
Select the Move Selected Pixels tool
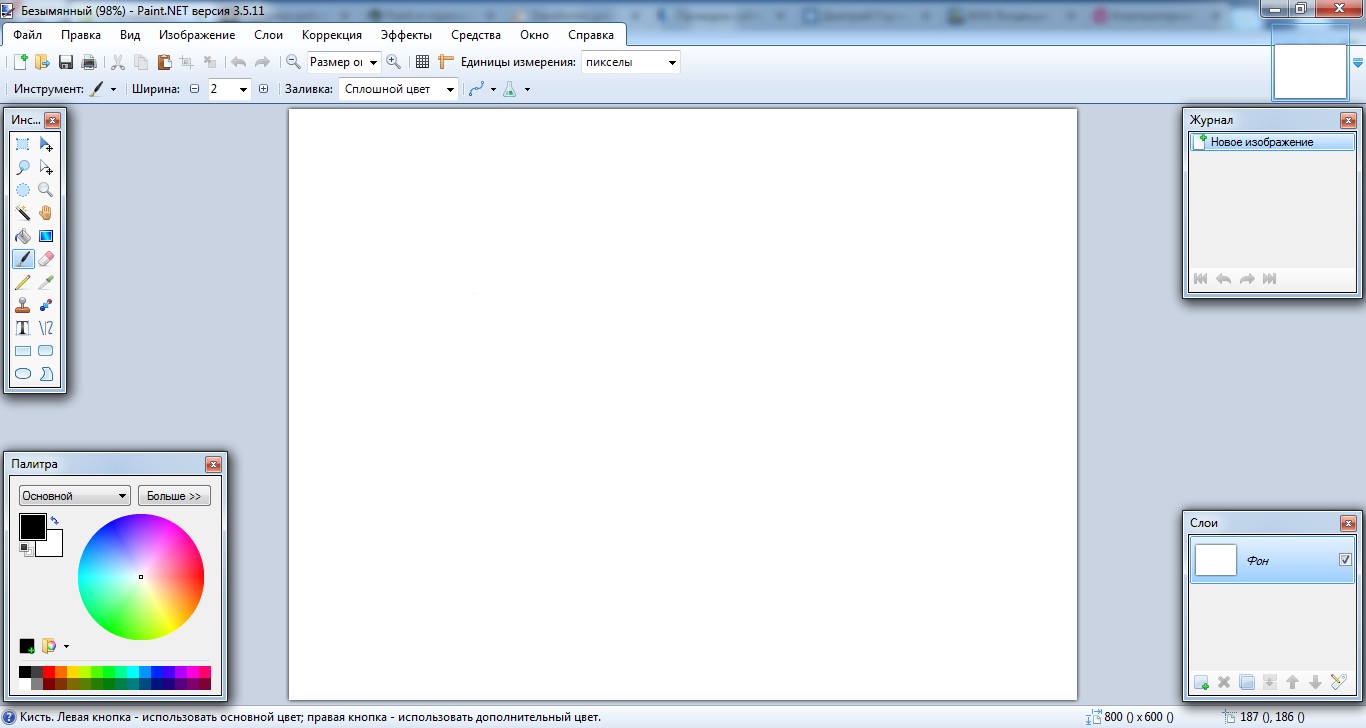tap(46, 145)
